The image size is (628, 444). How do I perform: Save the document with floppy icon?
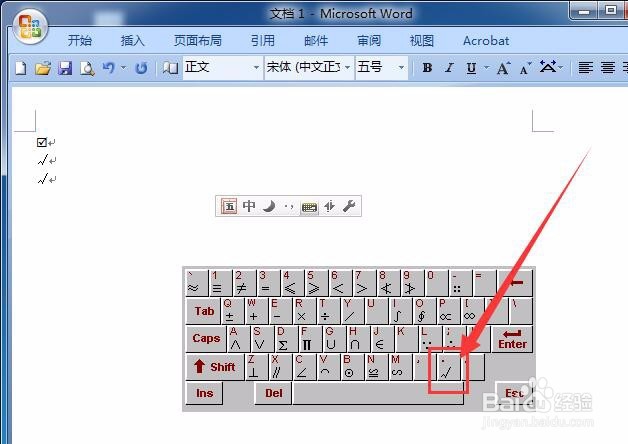tap(65, 68)
